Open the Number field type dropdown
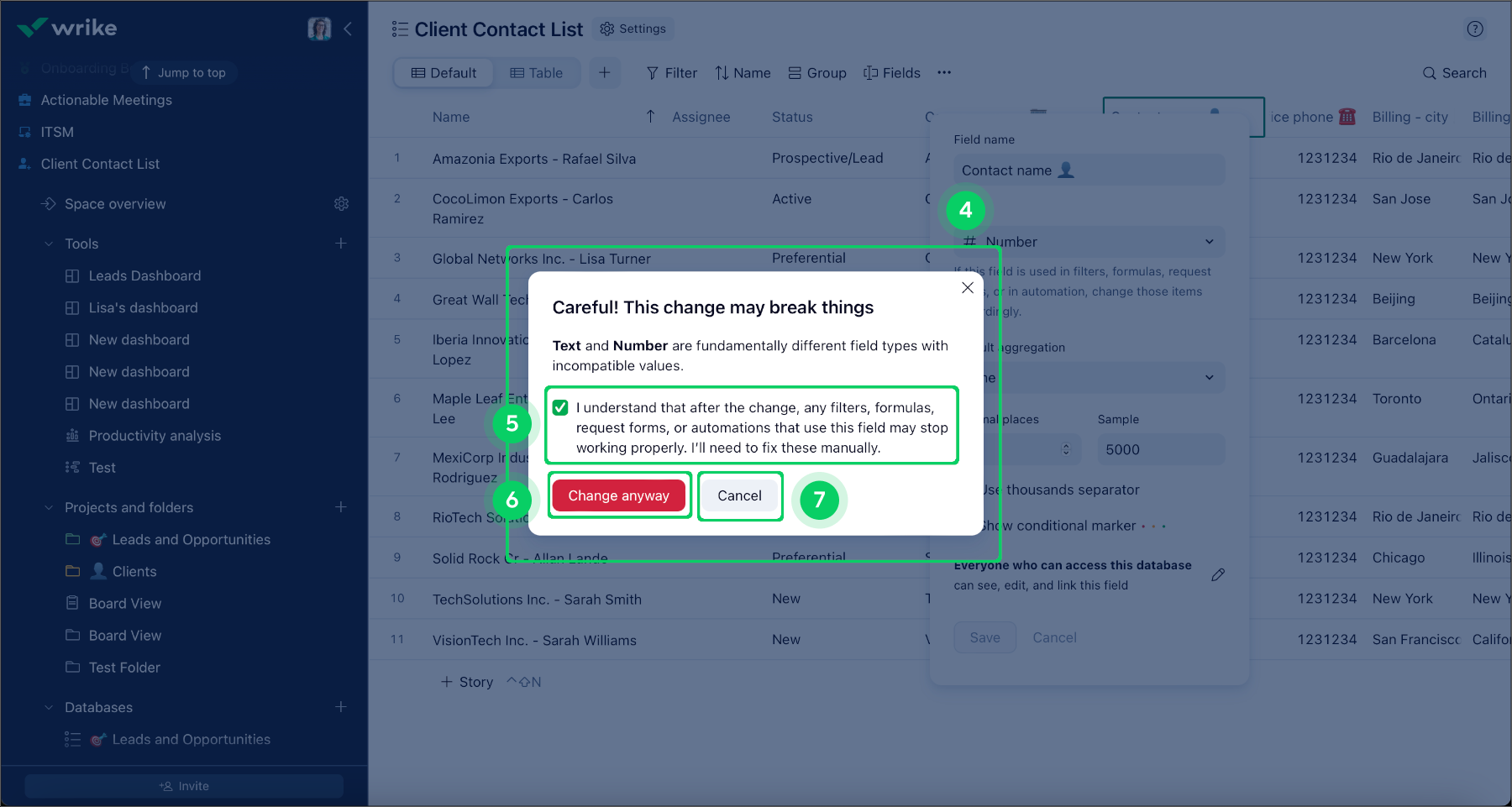The image size is (1512, 807). coord(1089,242)
